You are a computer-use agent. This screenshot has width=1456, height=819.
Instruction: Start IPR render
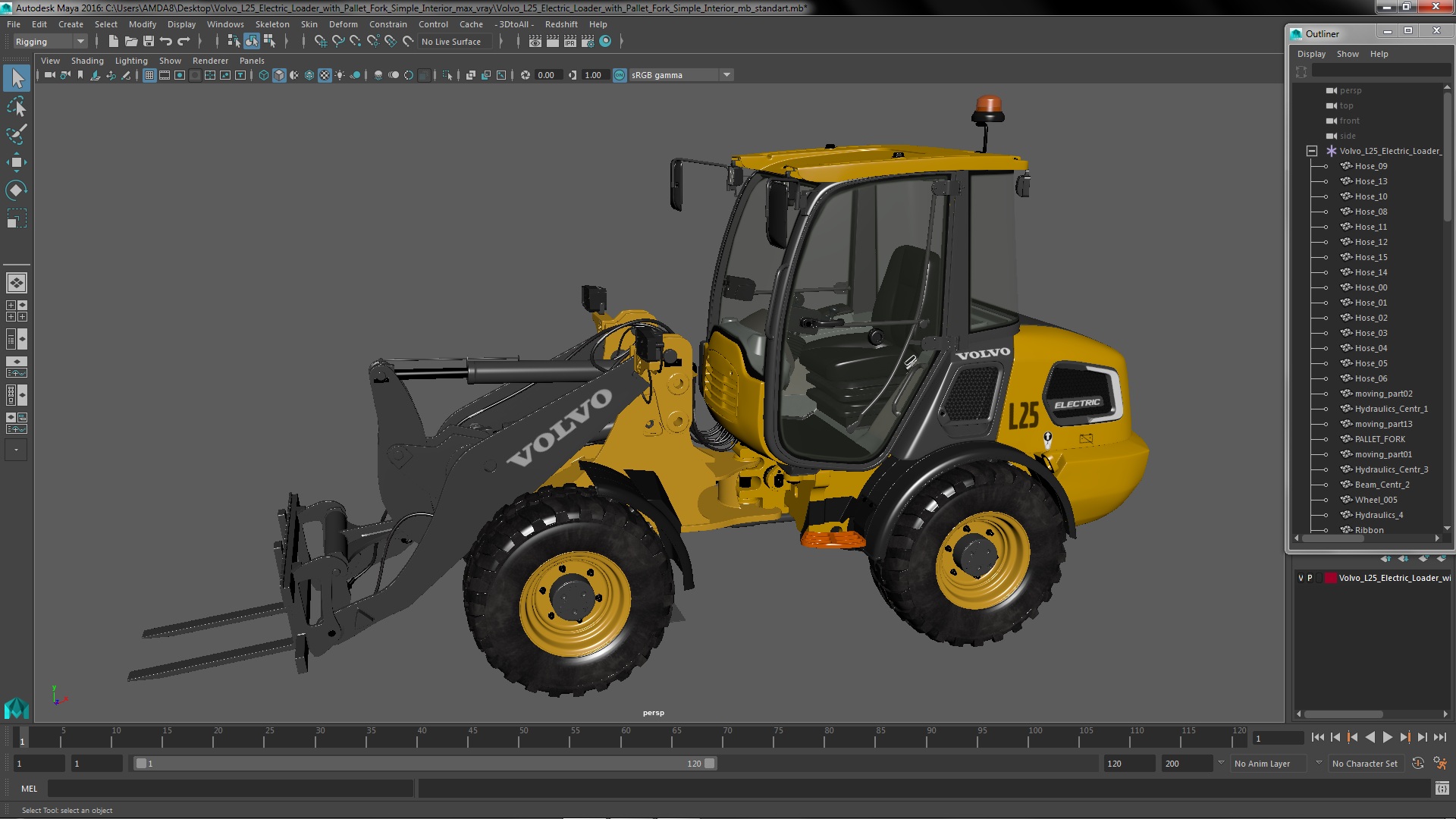click(x=570, y=42)
